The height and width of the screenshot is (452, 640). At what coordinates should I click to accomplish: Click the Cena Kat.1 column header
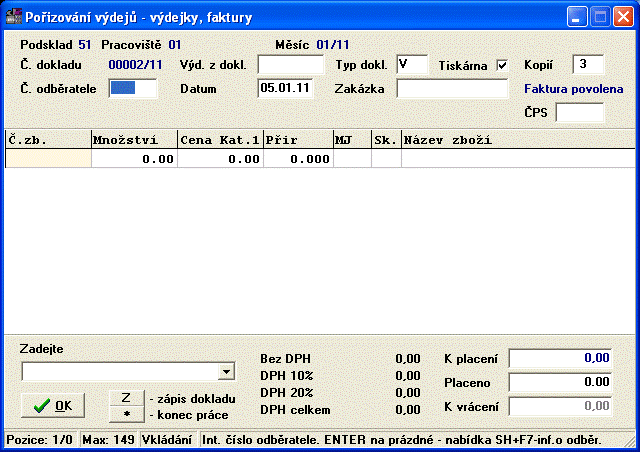click(220, 140)
